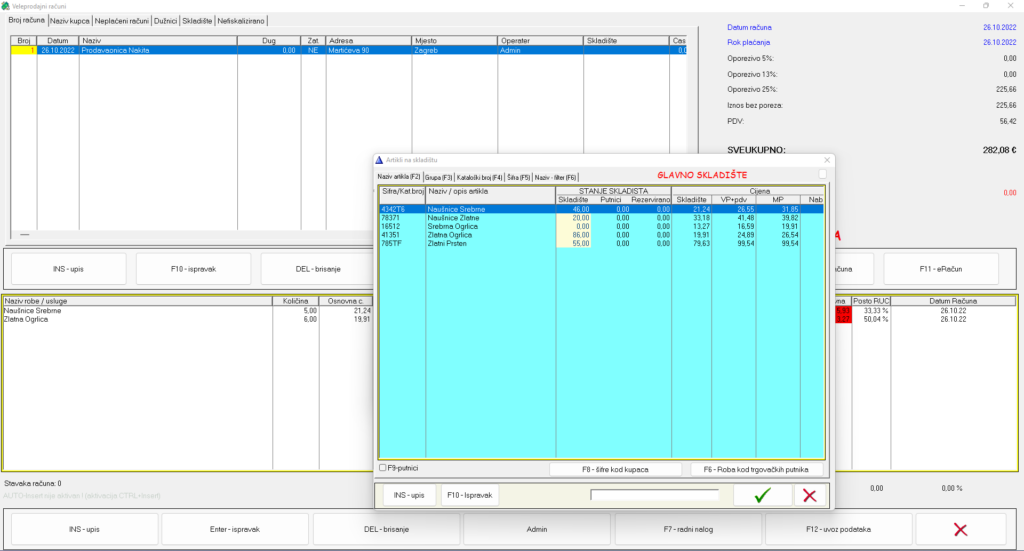Toggle the checkbox beside GLAVNO SKLADIŠTE
Viewport: 1024px width, 551px height.
[822, 175]
